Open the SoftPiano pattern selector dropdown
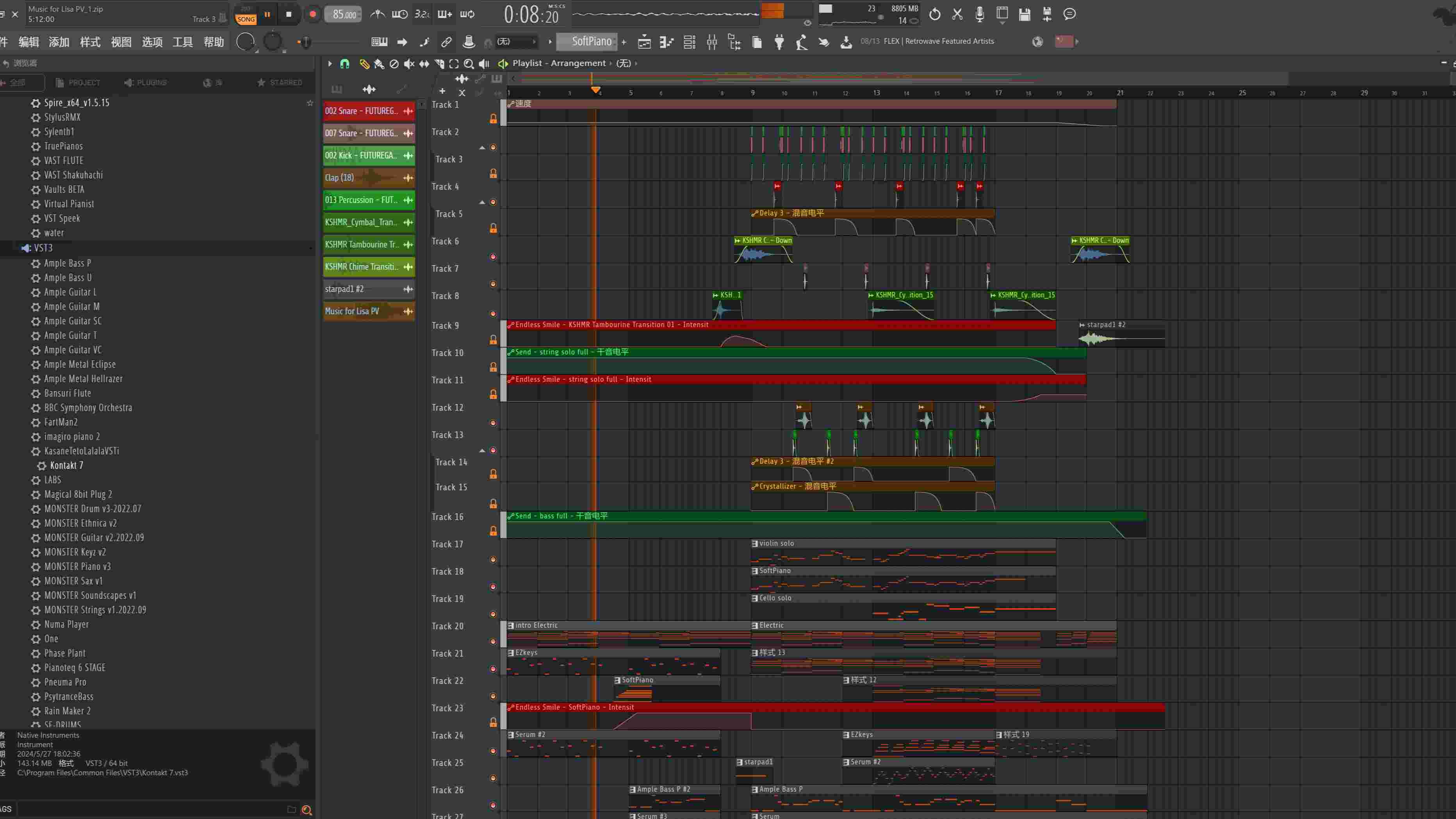The height and width of the screenshot is (819, 1456). [x=587, y=41]
